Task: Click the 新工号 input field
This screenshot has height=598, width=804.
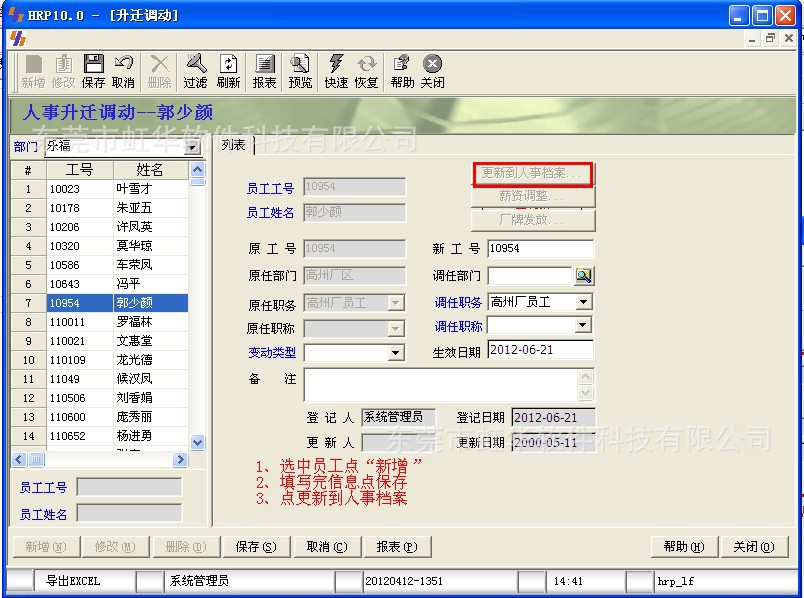Action: click(x=540, y=249)
